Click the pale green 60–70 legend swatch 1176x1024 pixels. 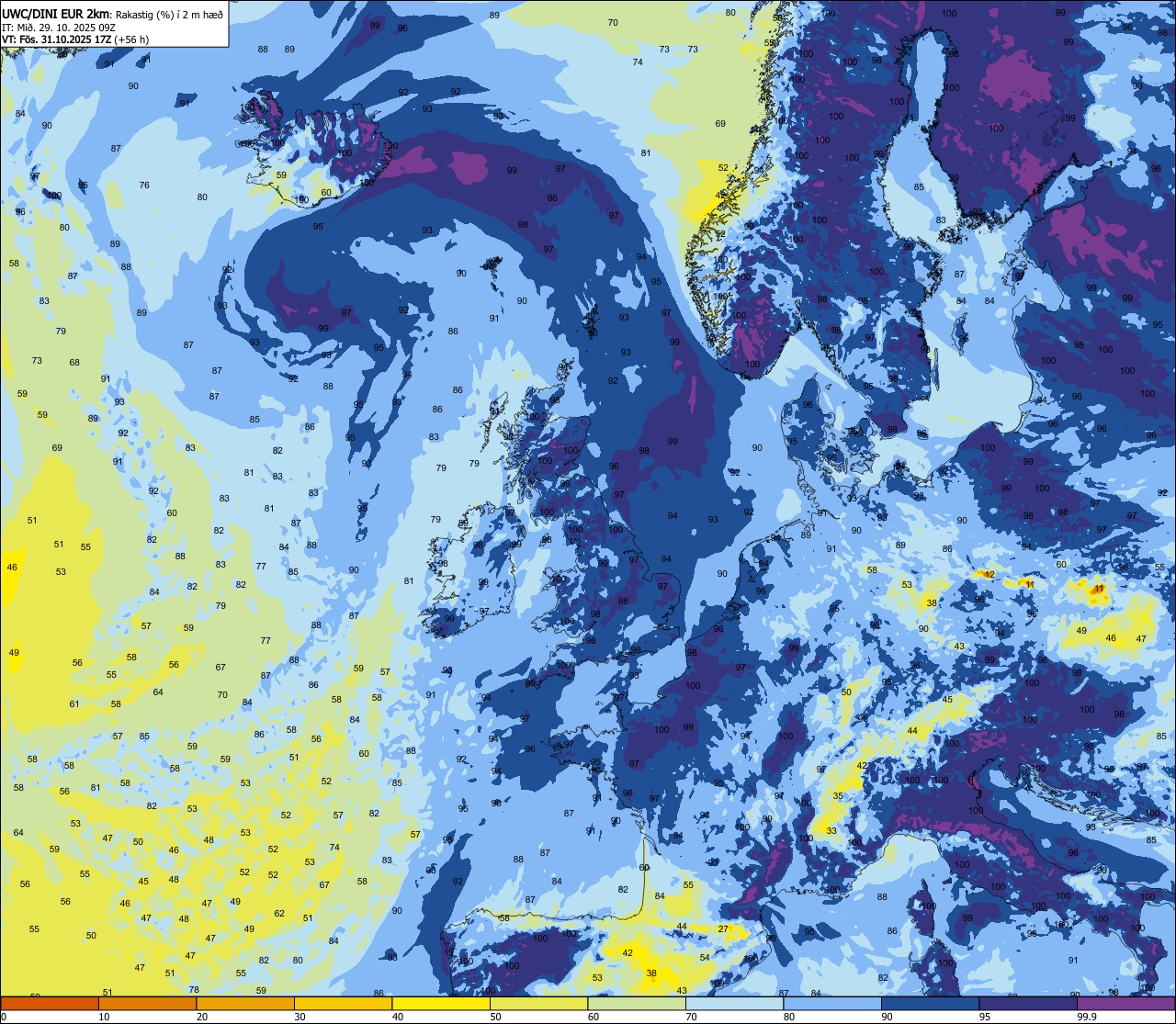637,1003
